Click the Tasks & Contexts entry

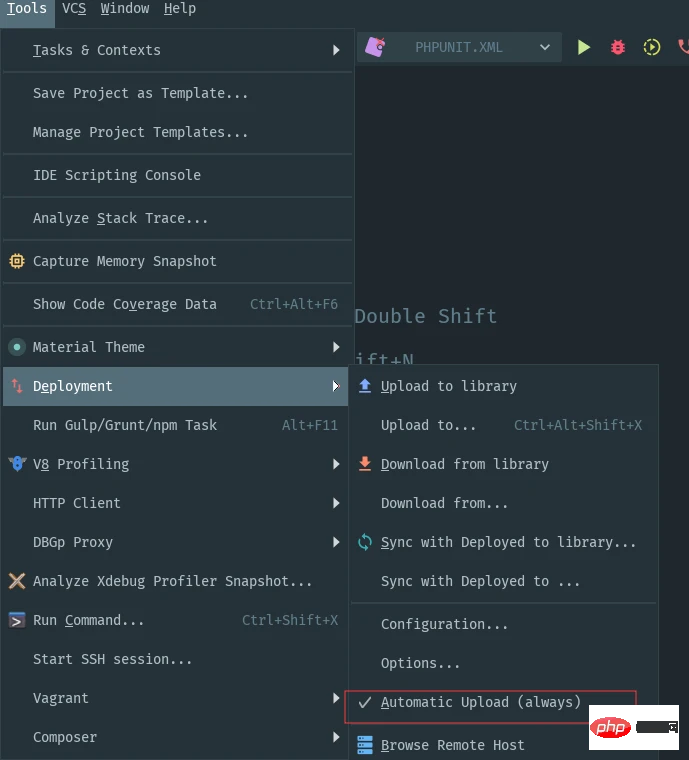(x=177, y=50)
